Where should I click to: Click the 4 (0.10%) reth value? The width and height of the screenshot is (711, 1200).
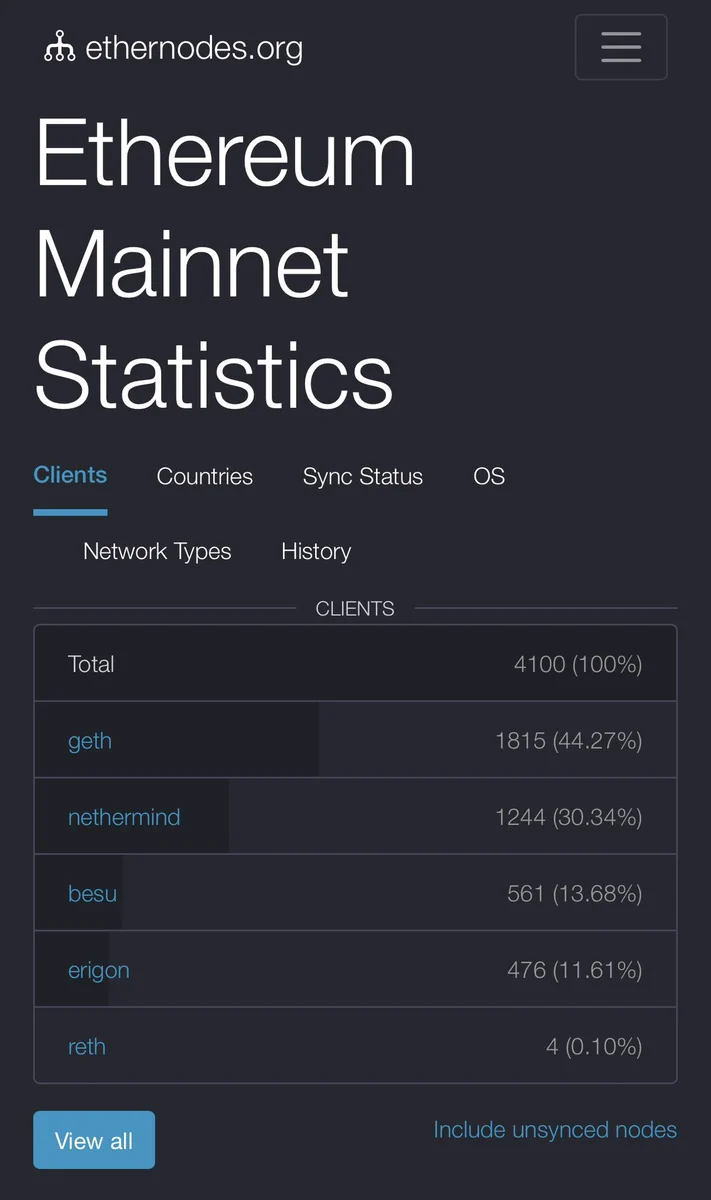(x=594, y=1046)
